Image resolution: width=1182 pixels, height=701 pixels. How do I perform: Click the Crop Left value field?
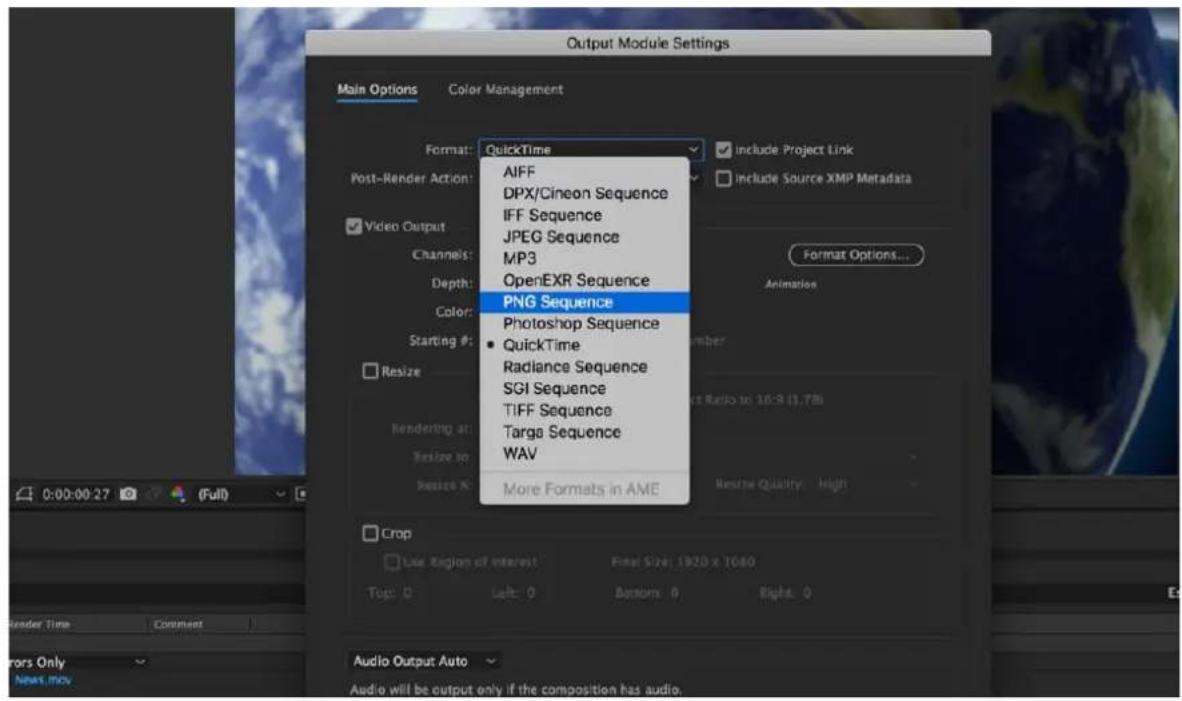(530, 593)
